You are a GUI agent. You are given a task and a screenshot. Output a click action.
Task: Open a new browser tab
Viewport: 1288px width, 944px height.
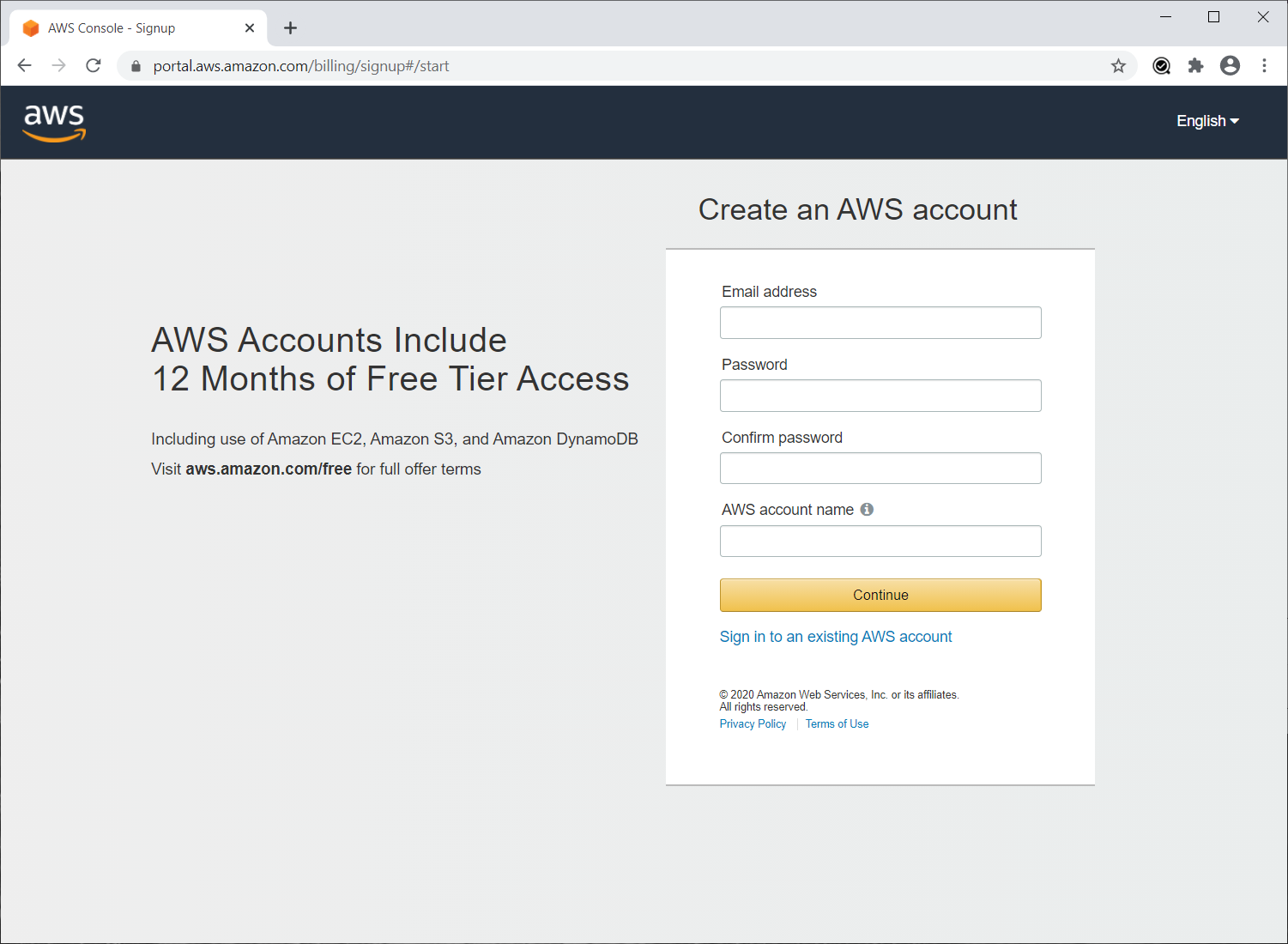pos(290,28)
